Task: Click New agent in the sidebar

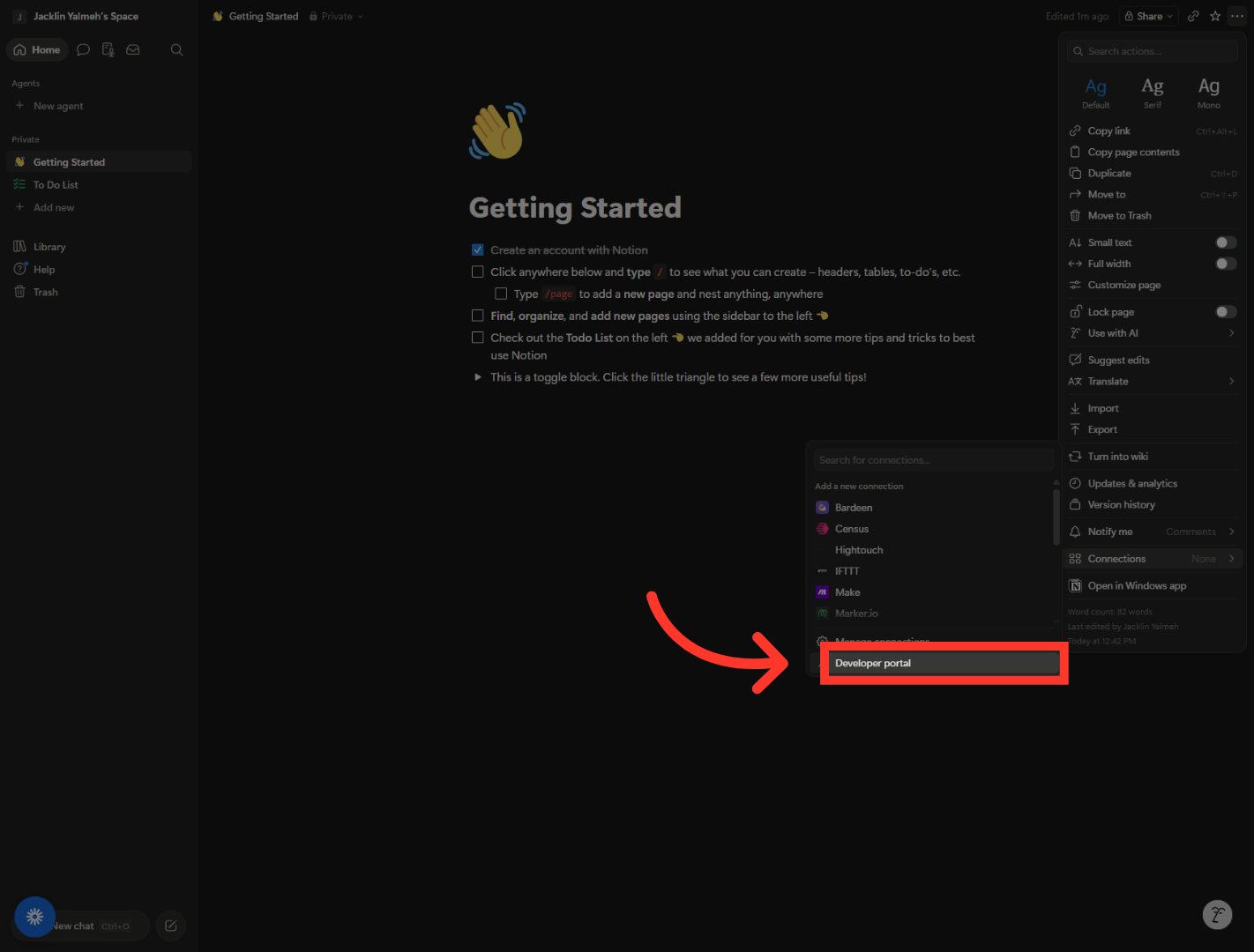Action: [x=98, y=106]
